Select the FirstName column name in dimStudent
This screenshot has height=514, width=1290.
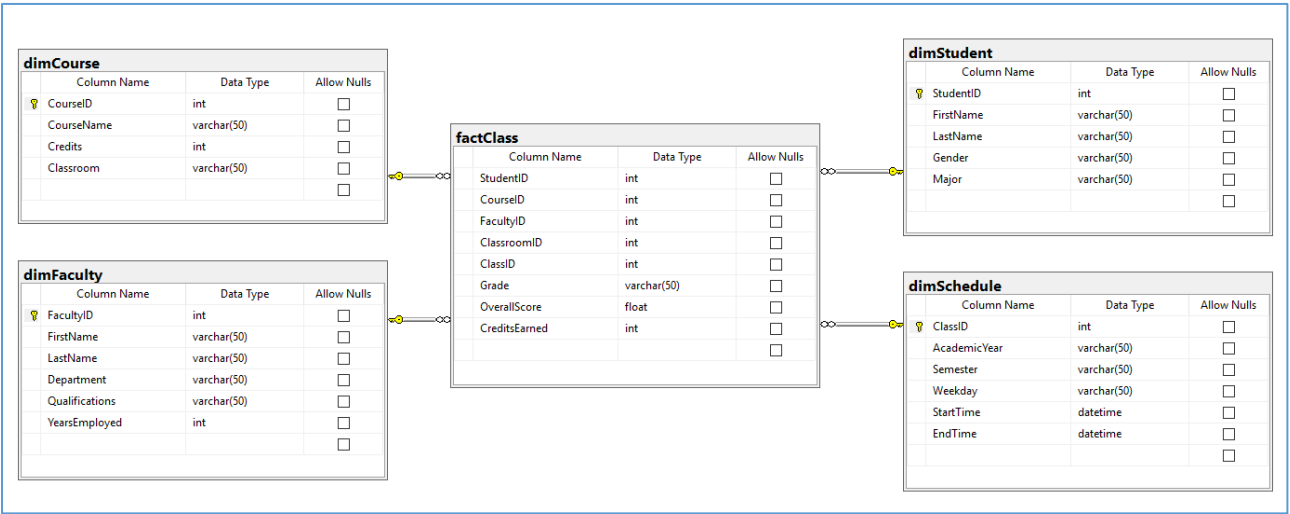point(958,115)
